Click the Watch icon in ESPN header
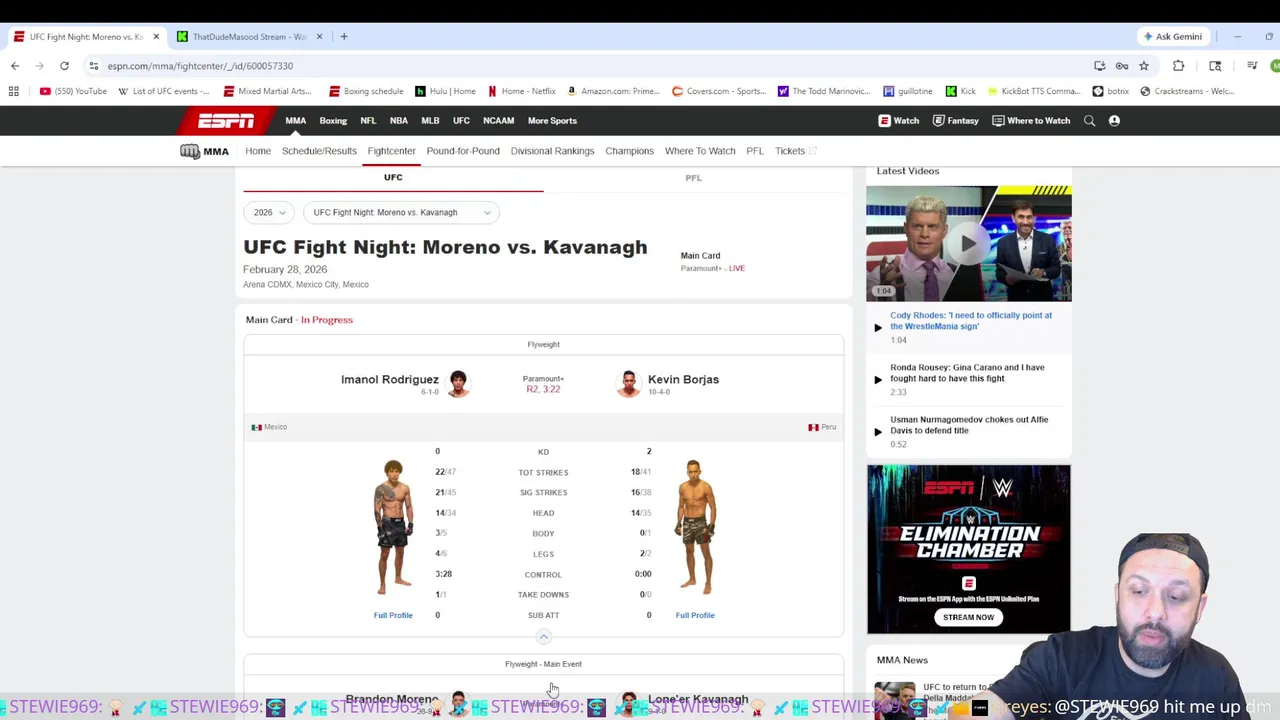Screen dimensions: 1280x720 coord(899,121)
